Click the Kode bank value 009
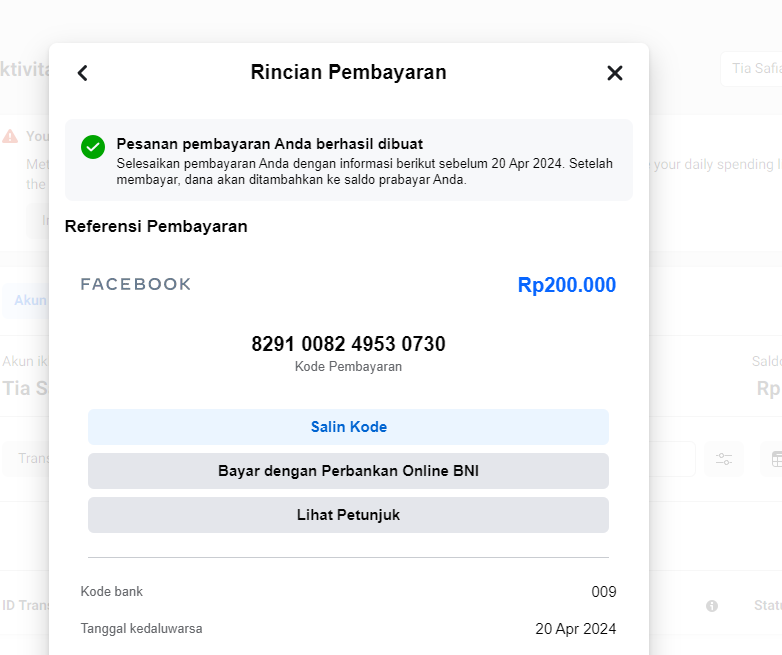 point(603,592)
